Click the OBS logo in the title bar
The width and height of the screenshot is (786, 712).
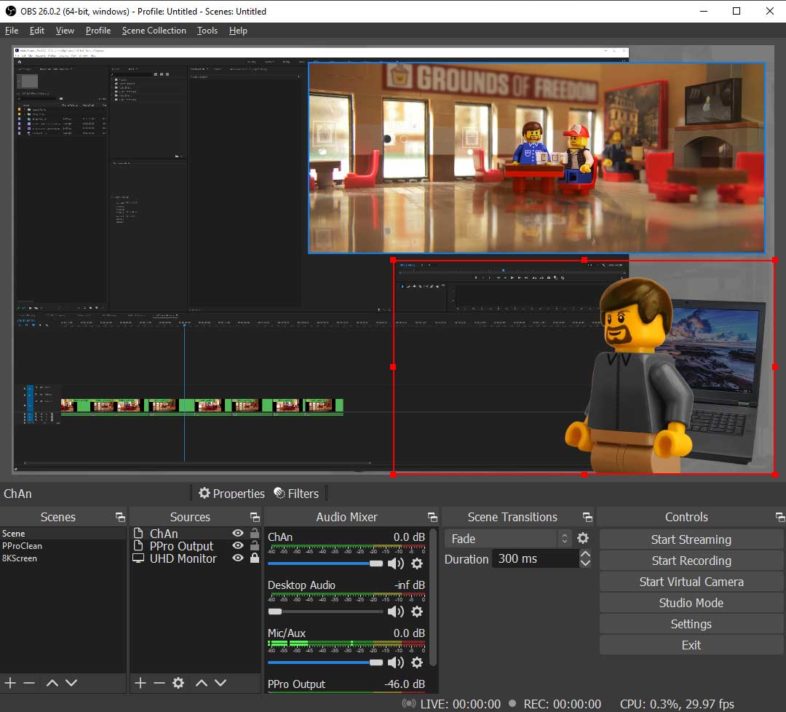(x=11, y=11)
